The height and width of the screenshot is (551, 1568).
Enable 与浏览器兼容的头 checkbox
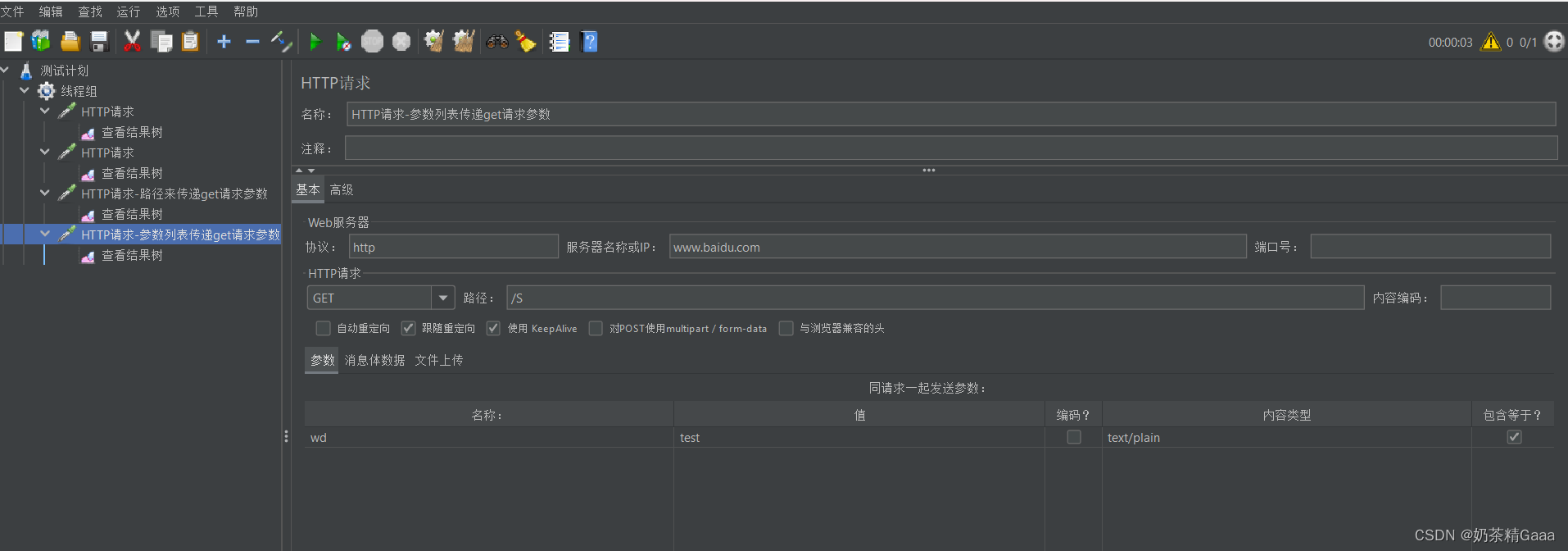tap(786, 328)
